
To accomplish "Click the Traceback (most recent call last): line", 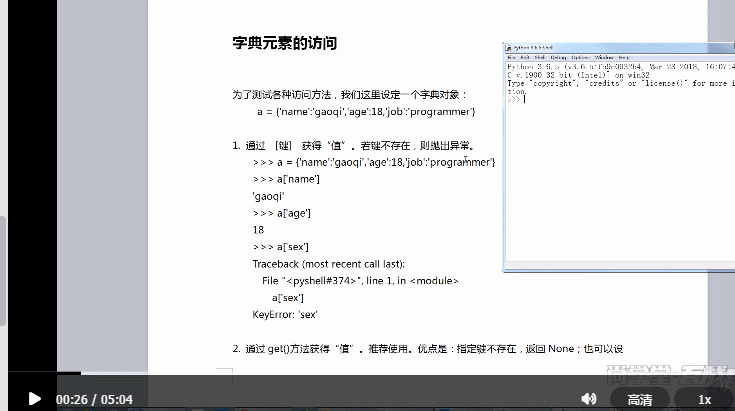I will coord(329,264).
